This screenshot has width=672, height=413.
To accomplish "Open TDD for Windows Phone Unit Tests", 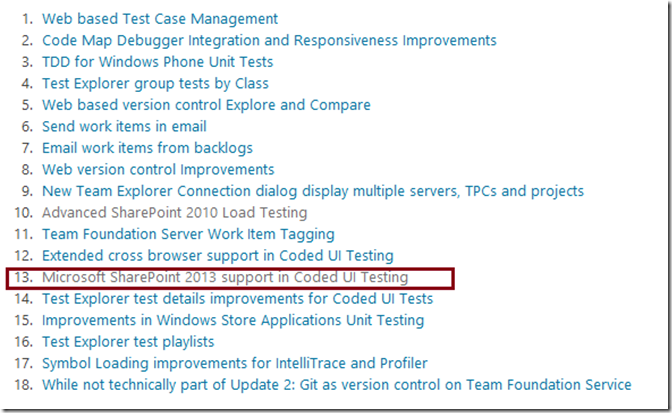I will 155,62.
